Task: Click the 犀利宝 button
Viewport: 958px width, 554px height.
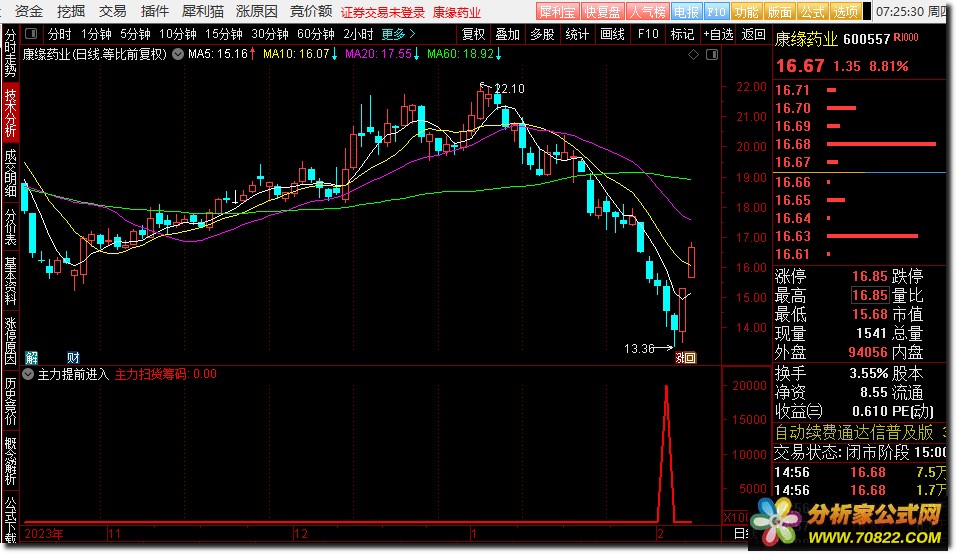Action: tap(557, 12)
